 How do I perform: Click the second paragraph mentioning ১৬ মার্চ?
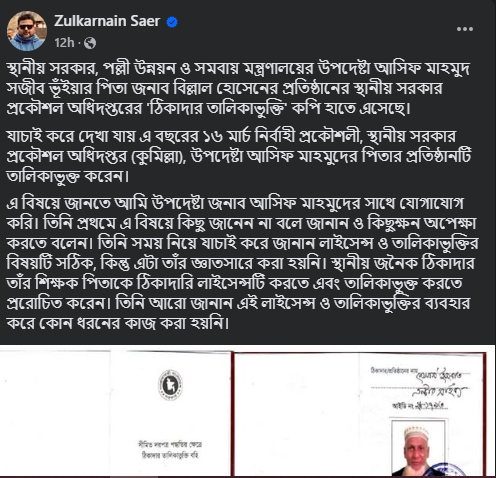(x=239, y=156)
